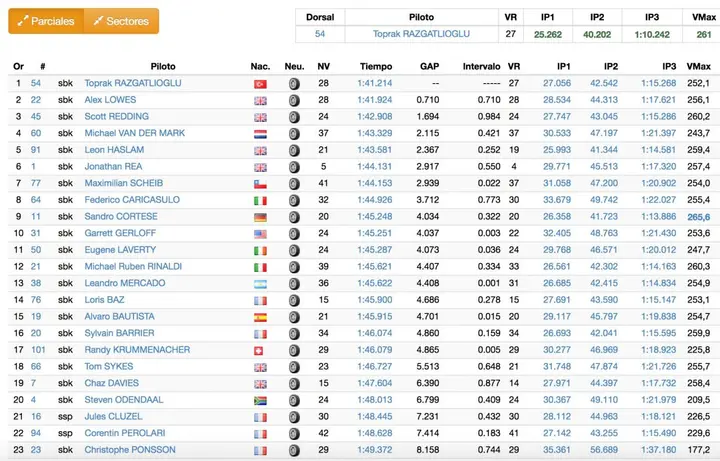Click tyre icon in Chaz Davies's row
720x461 pixels.
point(294,384)
